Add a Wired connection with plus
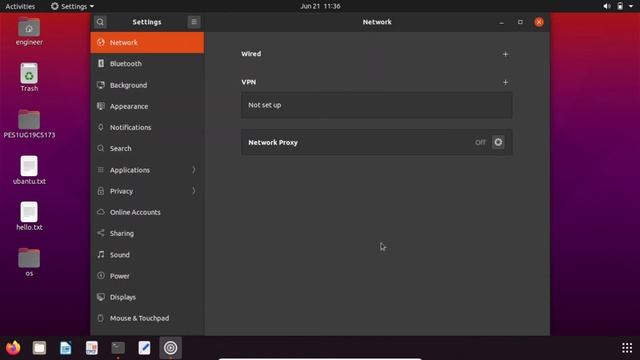640x360 pixels. (505, 54)
